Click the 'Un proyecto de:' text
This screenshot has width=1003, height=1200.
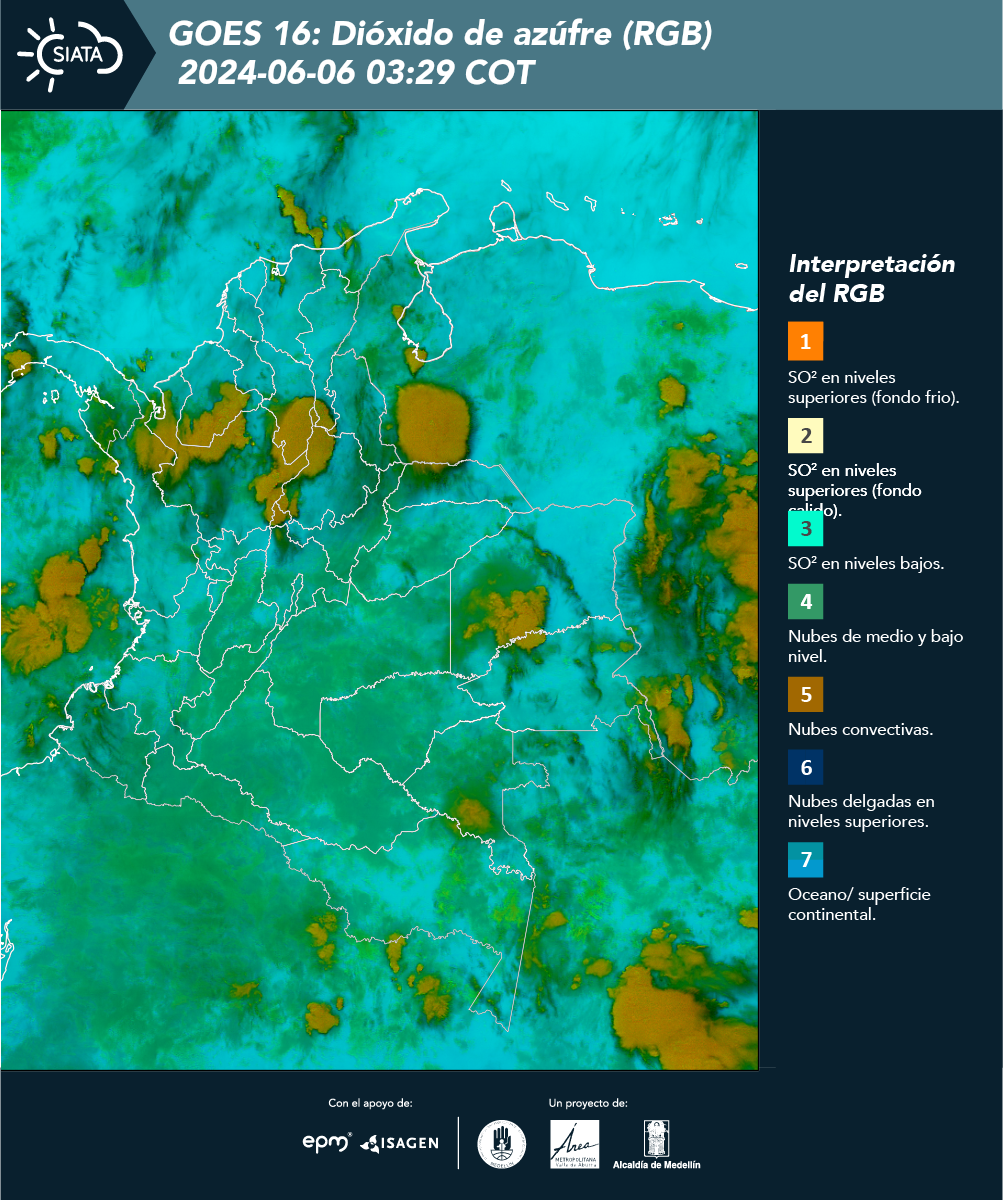point(588,1103)
